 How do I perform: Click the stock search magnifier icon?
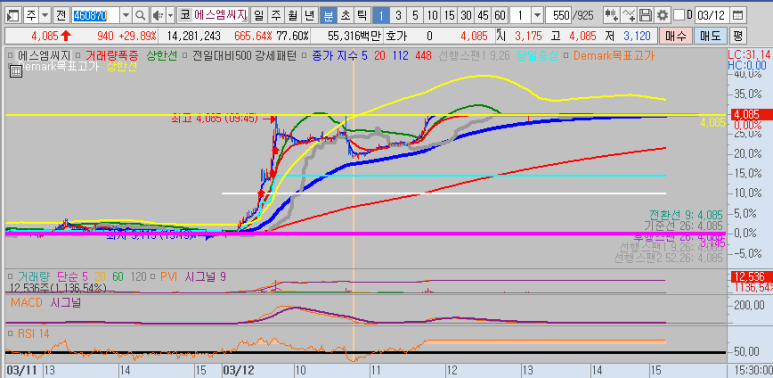tap(141, 16)
